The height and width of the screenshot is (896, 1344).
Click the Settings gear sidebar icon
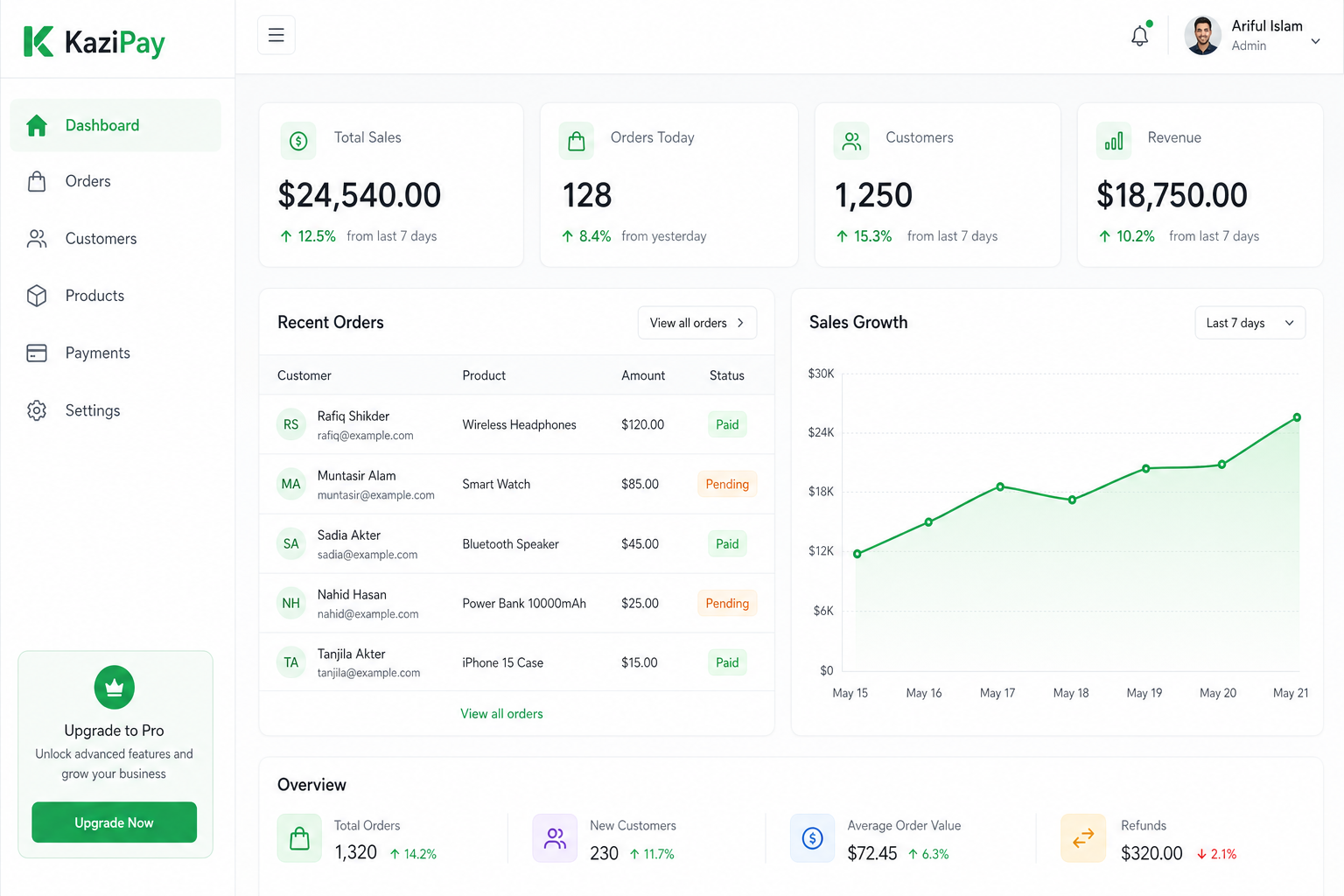coord(37,410)
